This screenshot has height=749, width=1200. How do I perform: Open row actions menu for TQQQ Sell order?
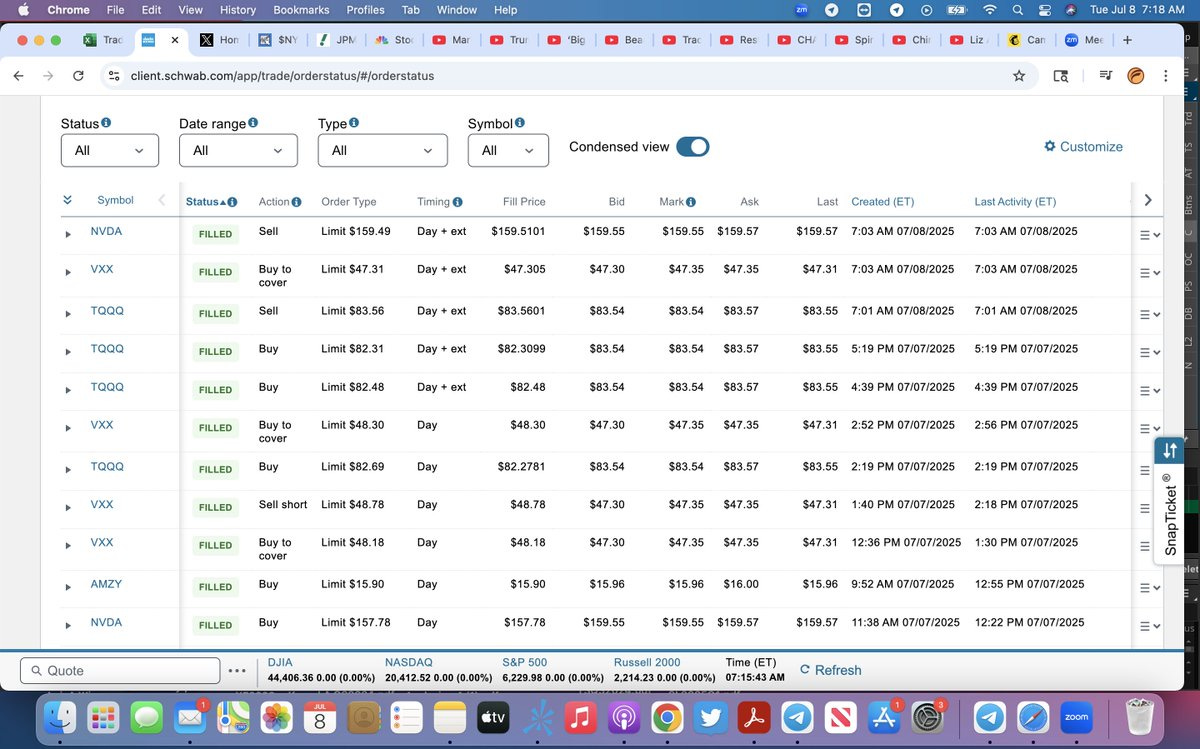pos(1149,313)
